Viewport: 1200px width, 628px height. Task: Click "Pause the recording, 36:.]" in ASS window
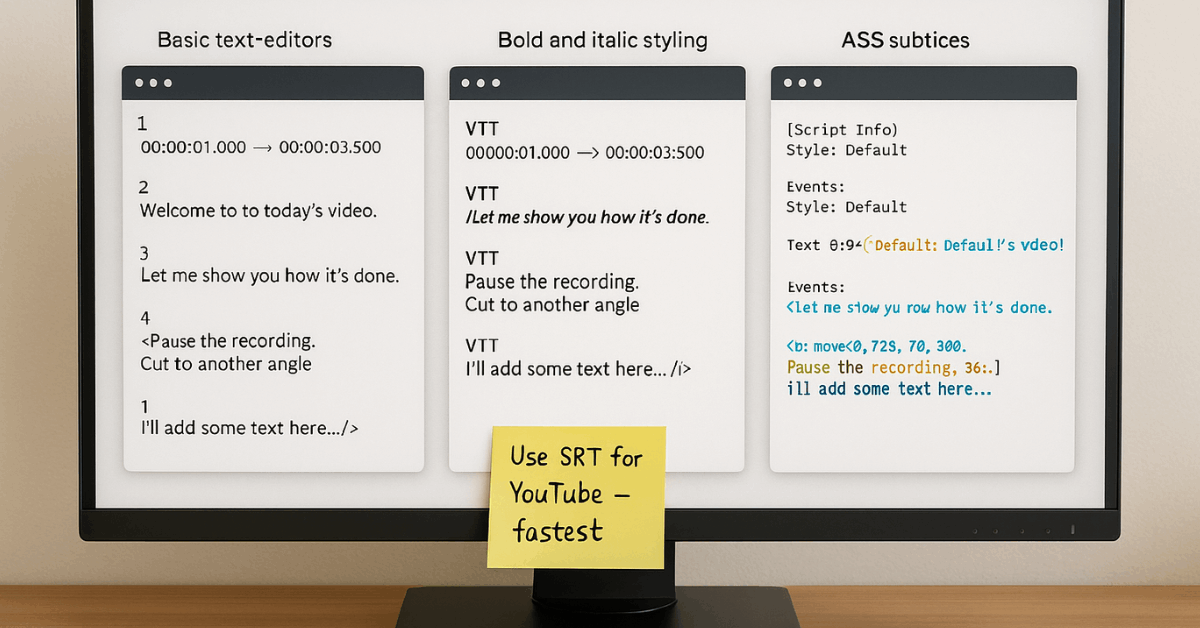(894, 368)
